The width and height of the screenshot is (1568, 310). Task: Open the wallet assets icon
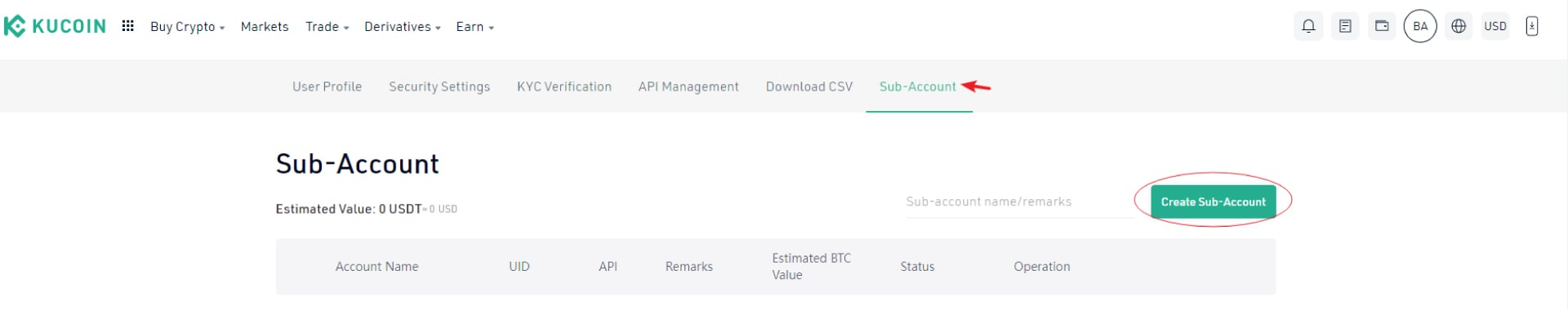click(1382, 26)
